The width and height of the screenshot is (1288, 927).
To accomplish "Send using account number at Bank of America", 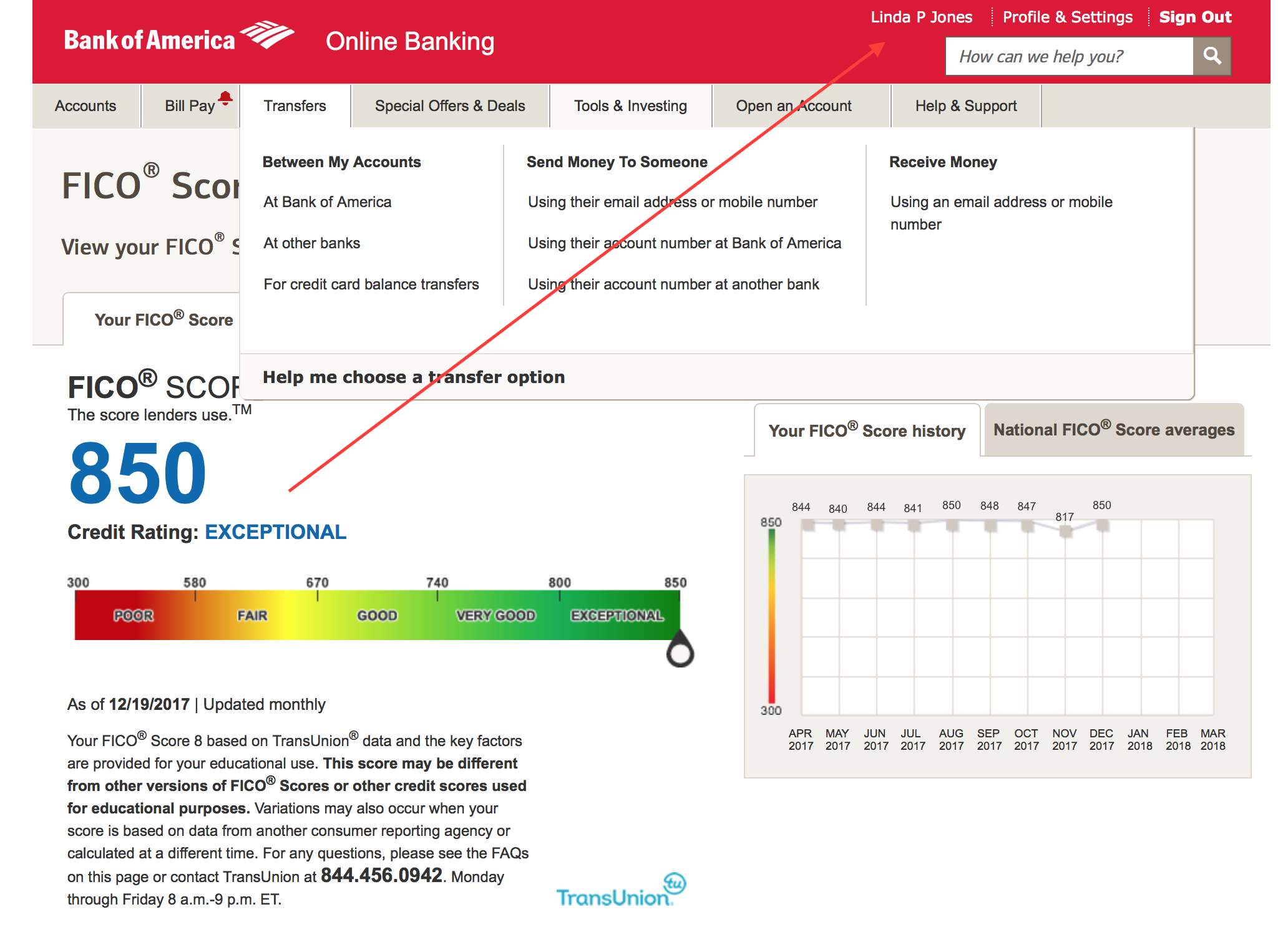I will pyautogui.click(x=685, y=243).
